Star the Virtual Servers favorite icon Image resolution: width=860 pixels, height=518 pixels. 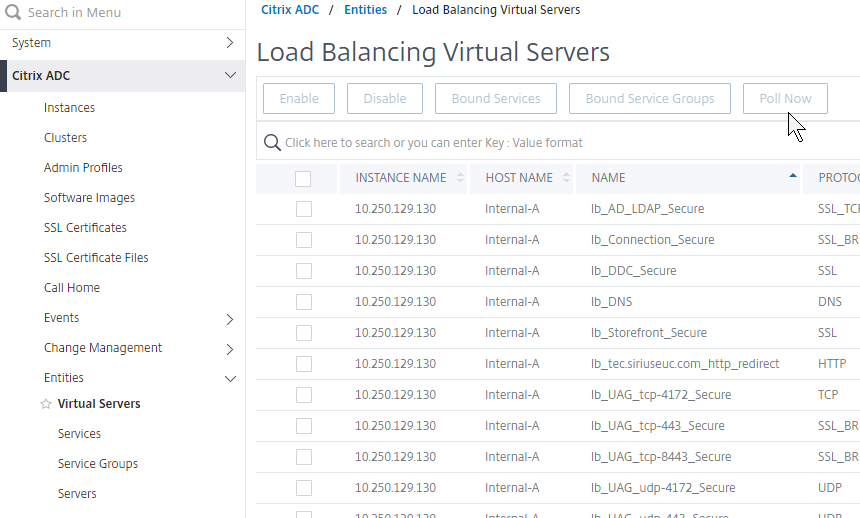(46, 404)
